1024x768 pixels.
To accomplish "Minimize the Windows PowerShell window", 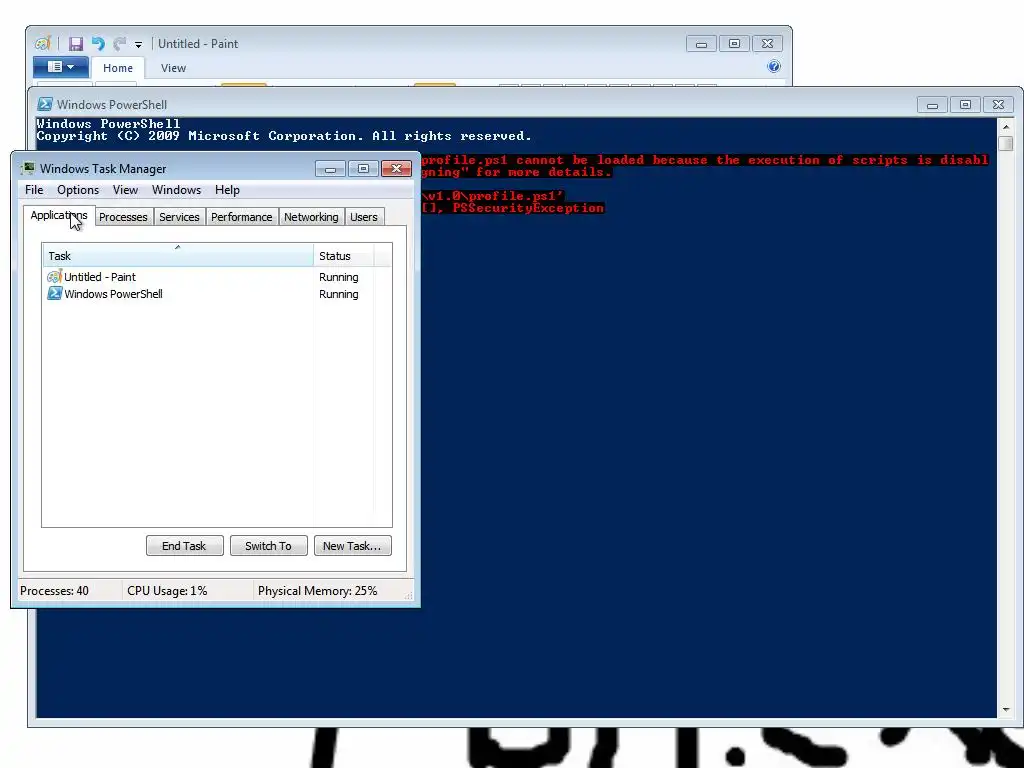I will click(x=932, y=104).
